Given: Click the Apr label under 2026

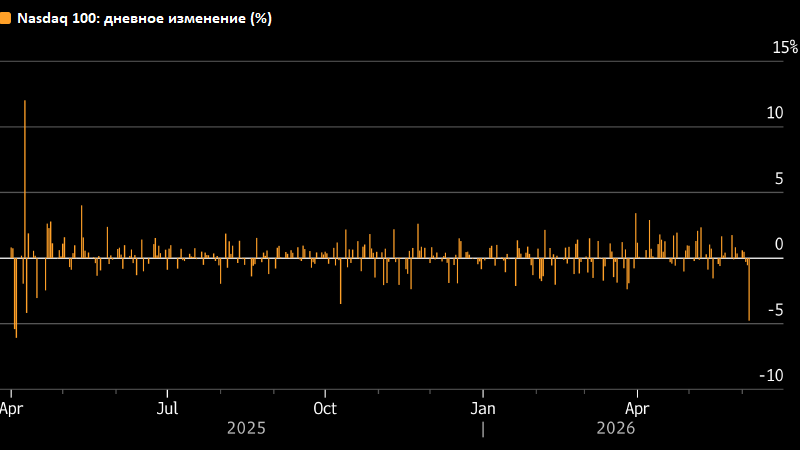Looking at the screenshot, I should [x=637, y=409].
